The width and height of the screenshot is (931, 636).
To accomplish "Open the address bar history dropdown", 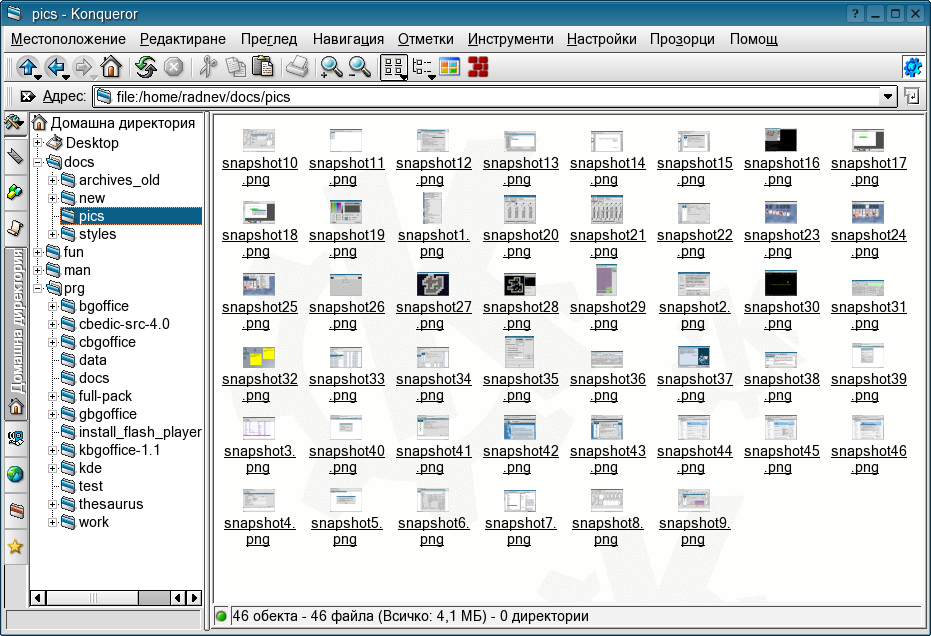I will 888,97.
